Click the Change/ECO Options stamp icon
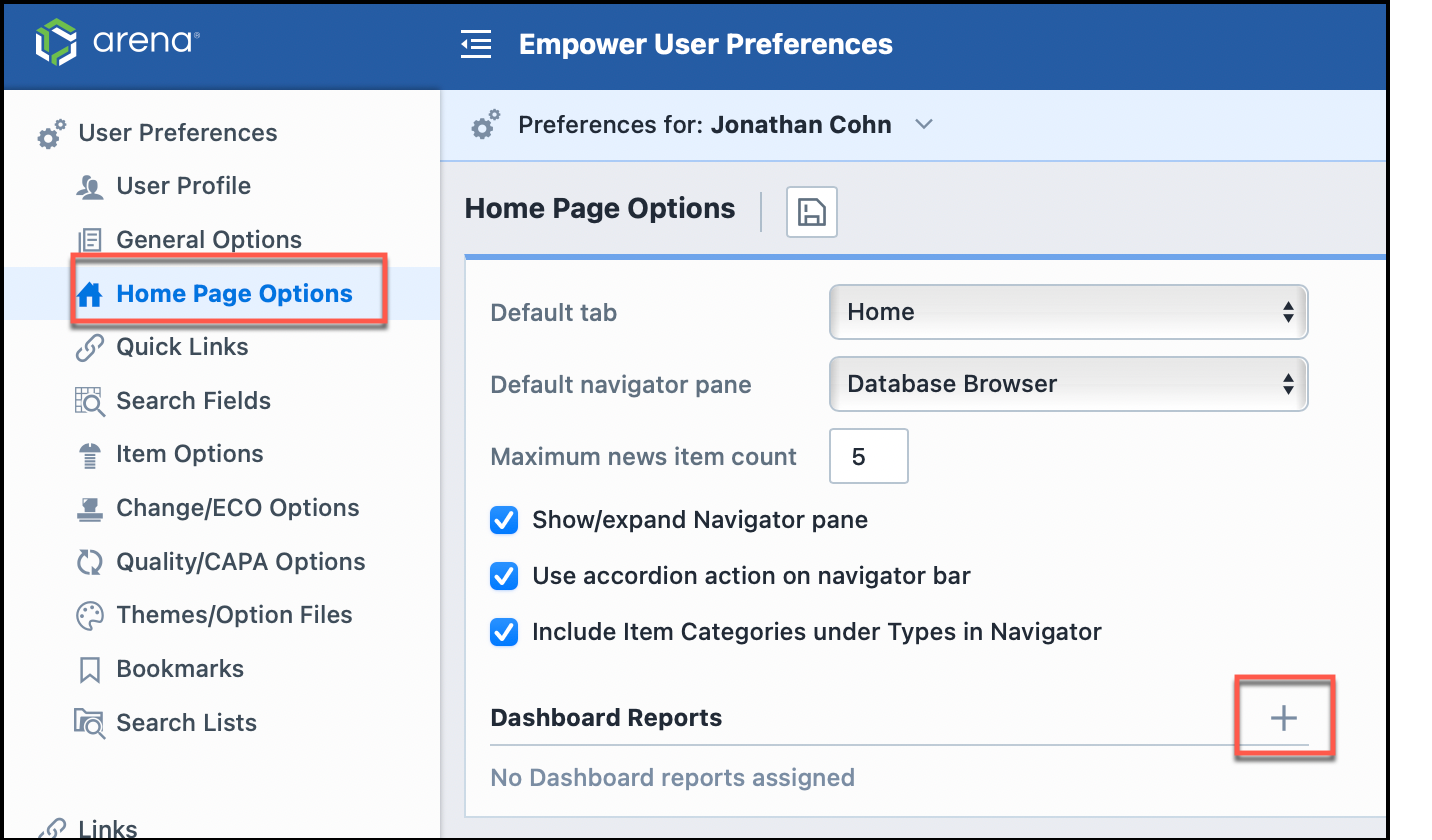This screenshot has height=840, width=1432. coord(90,509)
